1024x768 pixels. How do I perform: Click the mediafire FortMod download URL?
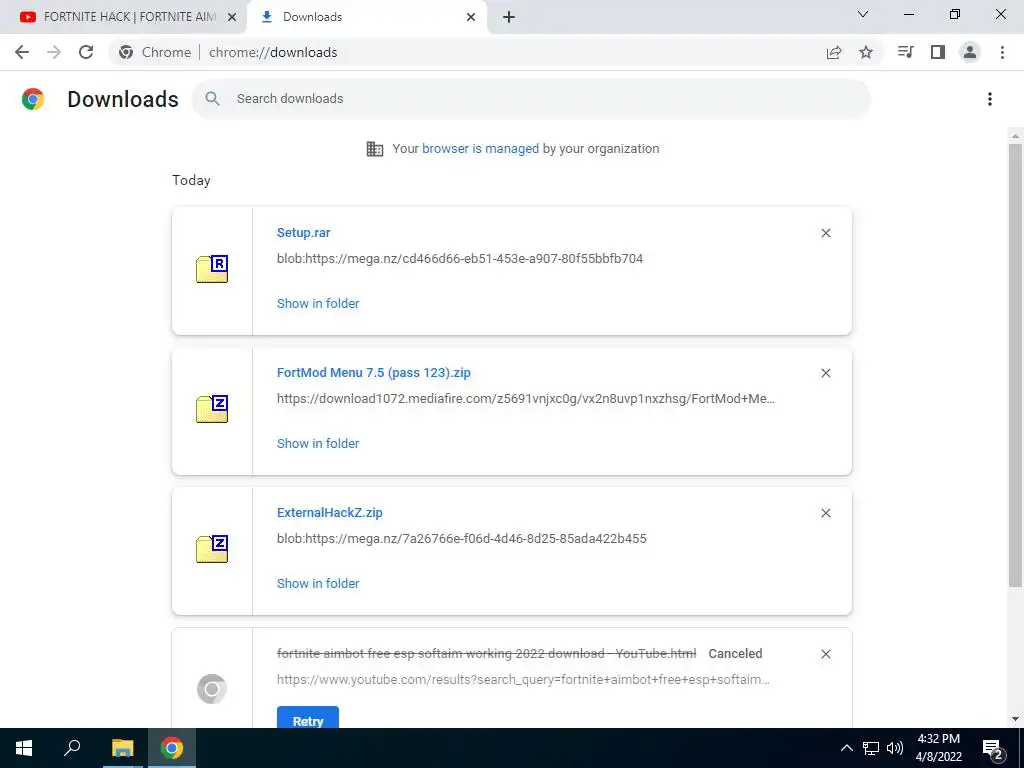pos(526,399)
